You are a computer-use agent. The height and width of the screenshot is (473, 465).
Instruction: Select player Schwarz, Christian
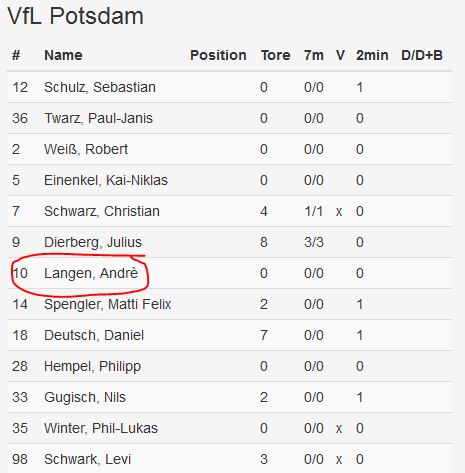pyautogui.click(x=102, y=211)
